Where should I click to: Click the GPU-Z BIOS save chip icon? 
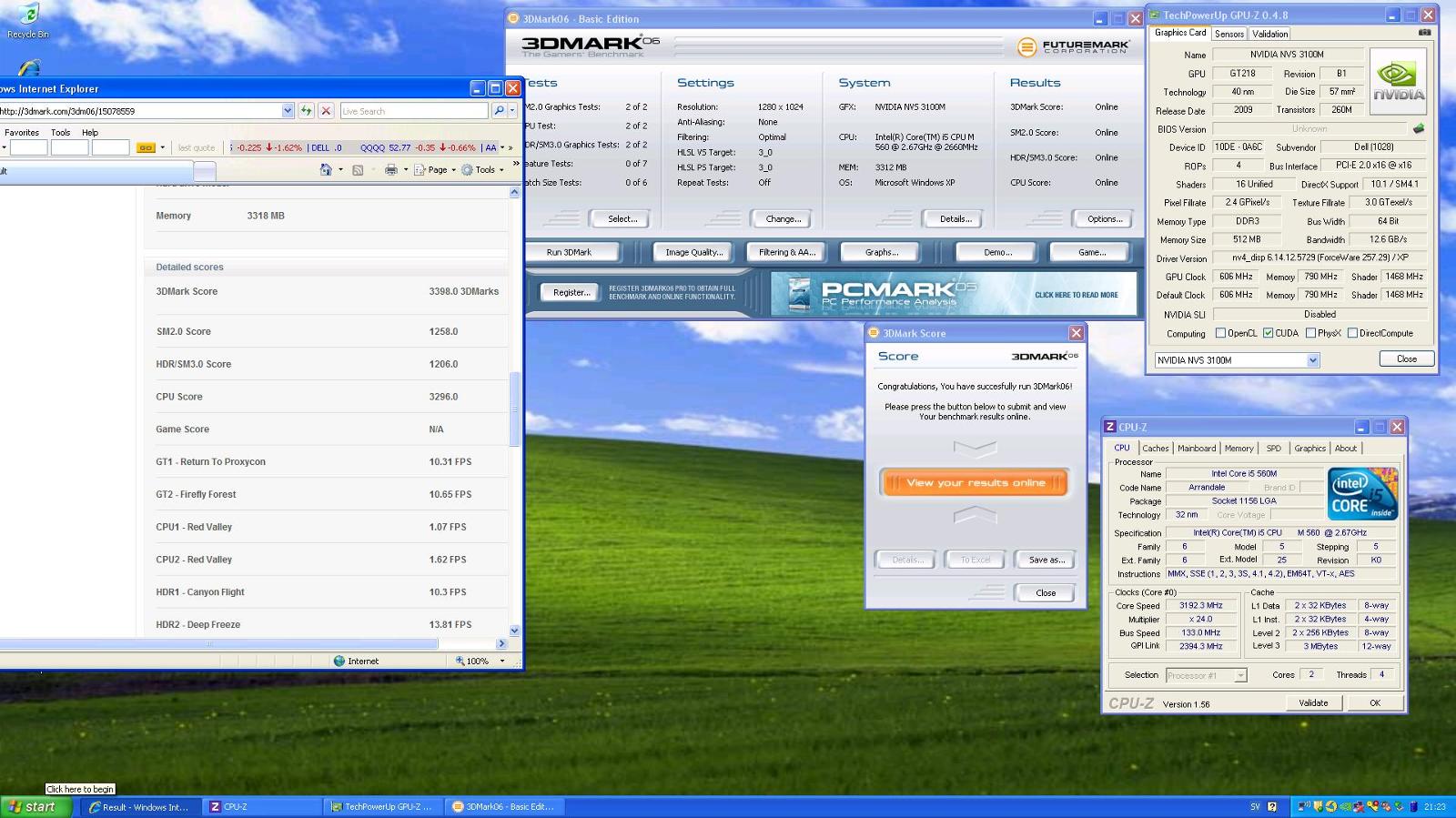pyautogui.click(x=1418, y=128)
